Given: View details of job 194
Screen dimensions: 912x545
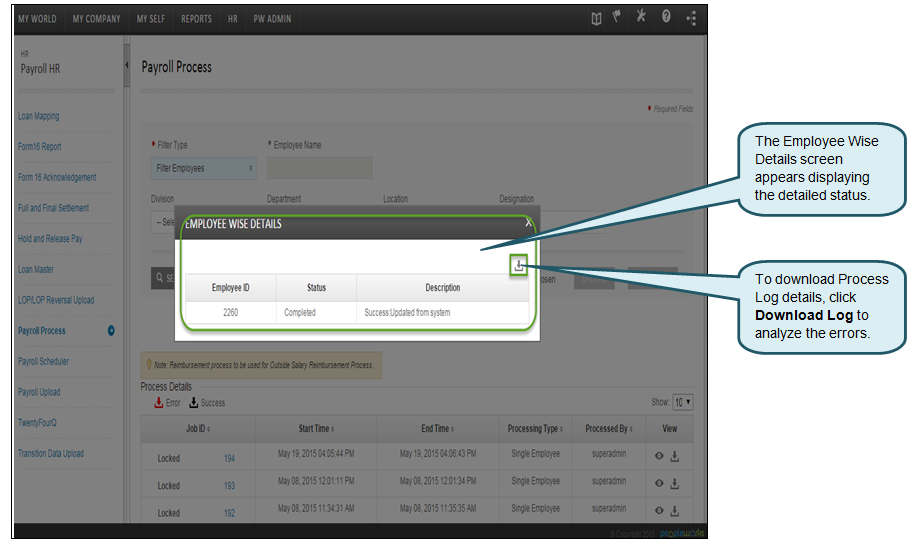Looking at the screenshot, I should pos(659,457).
